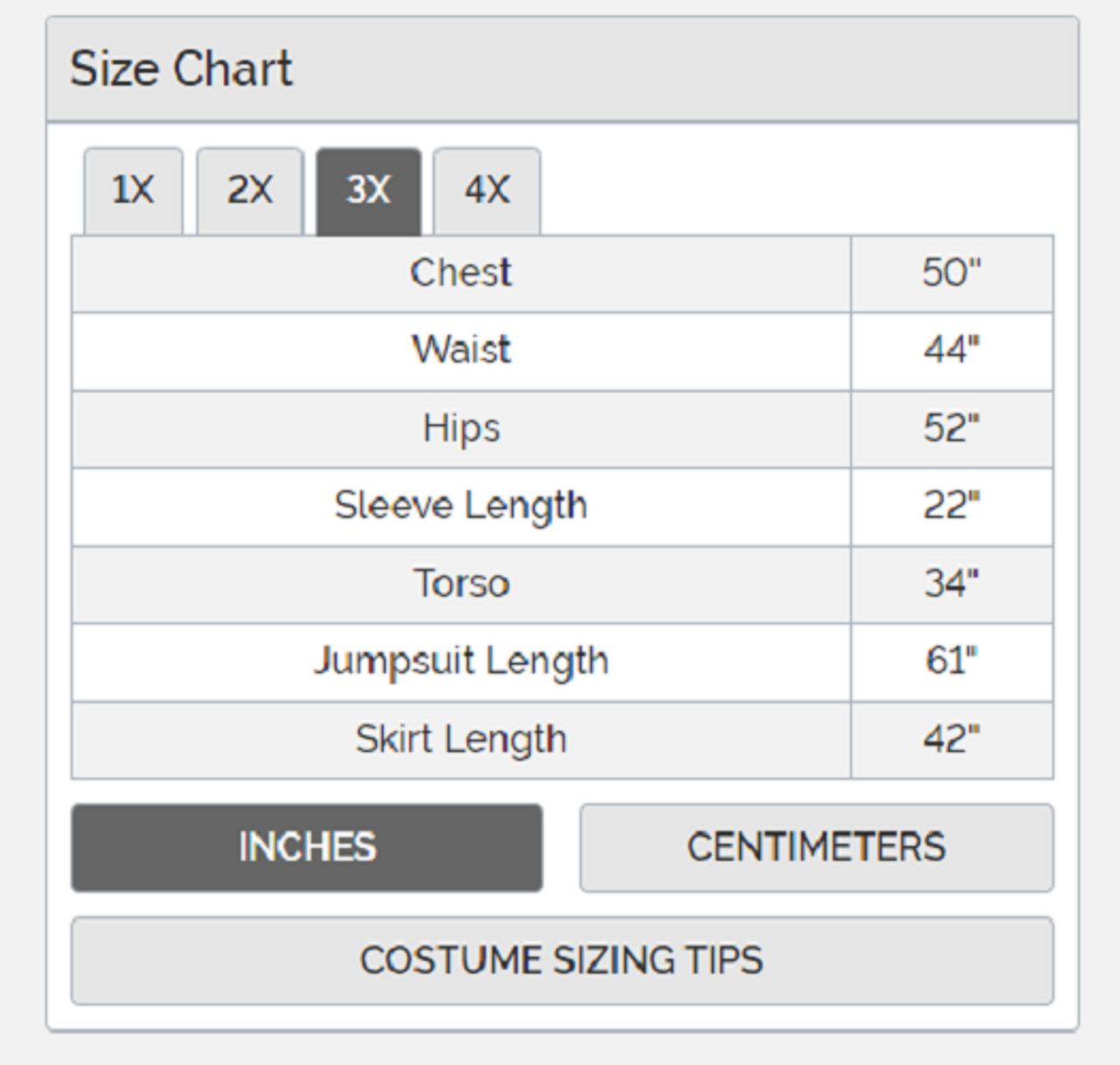Show measurements in INCHES

coord(307,848)
